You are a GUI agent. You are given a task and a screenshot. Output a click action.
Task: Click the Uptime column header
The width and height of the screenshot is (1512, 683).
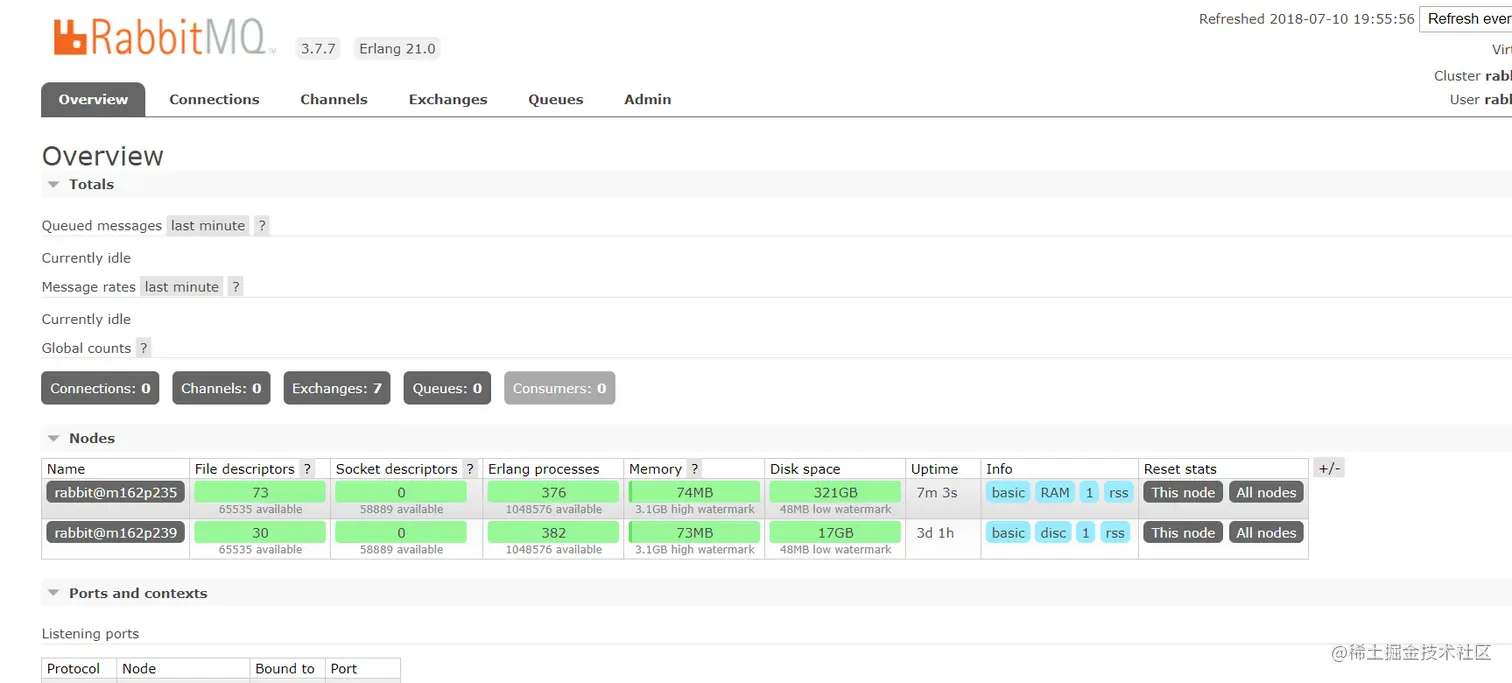934,469
